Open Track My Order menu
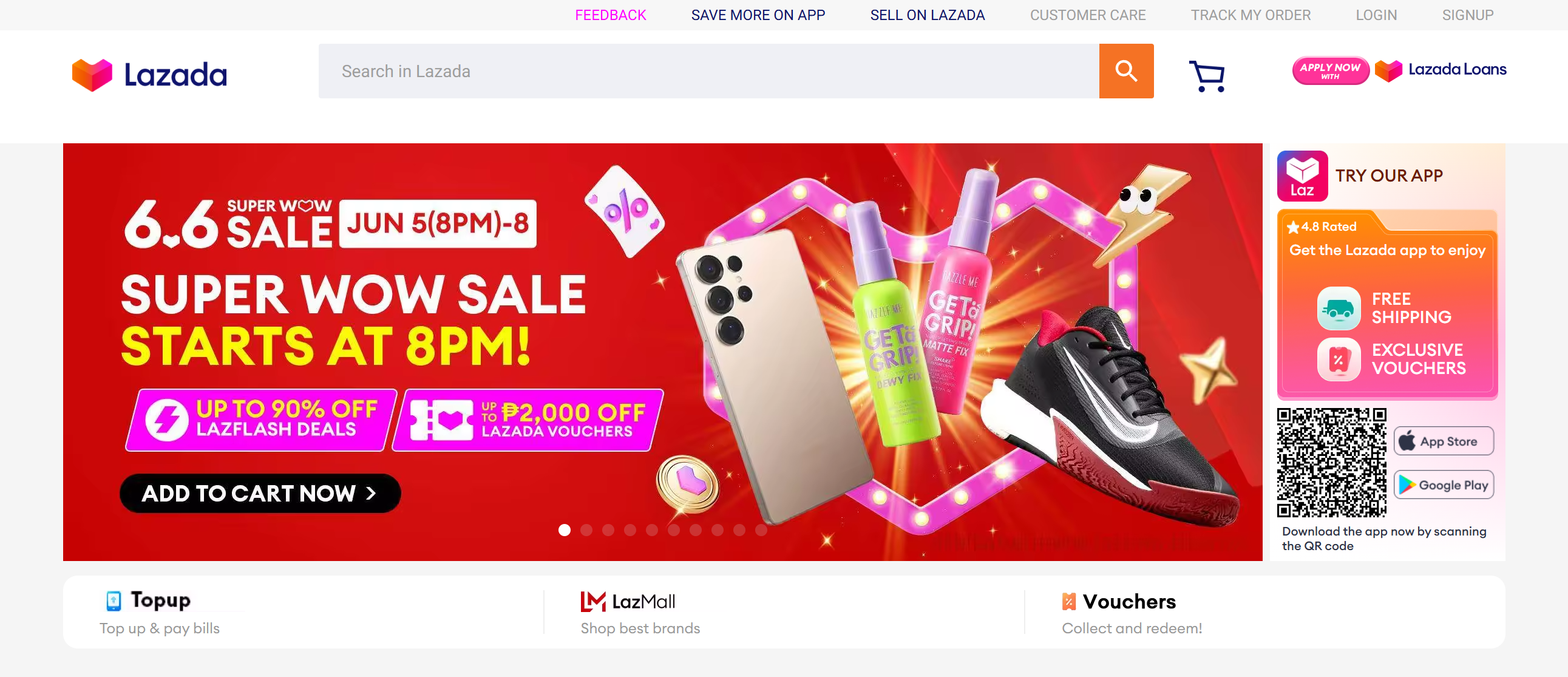This screenshot has width=1568, height=677. 1251,15
